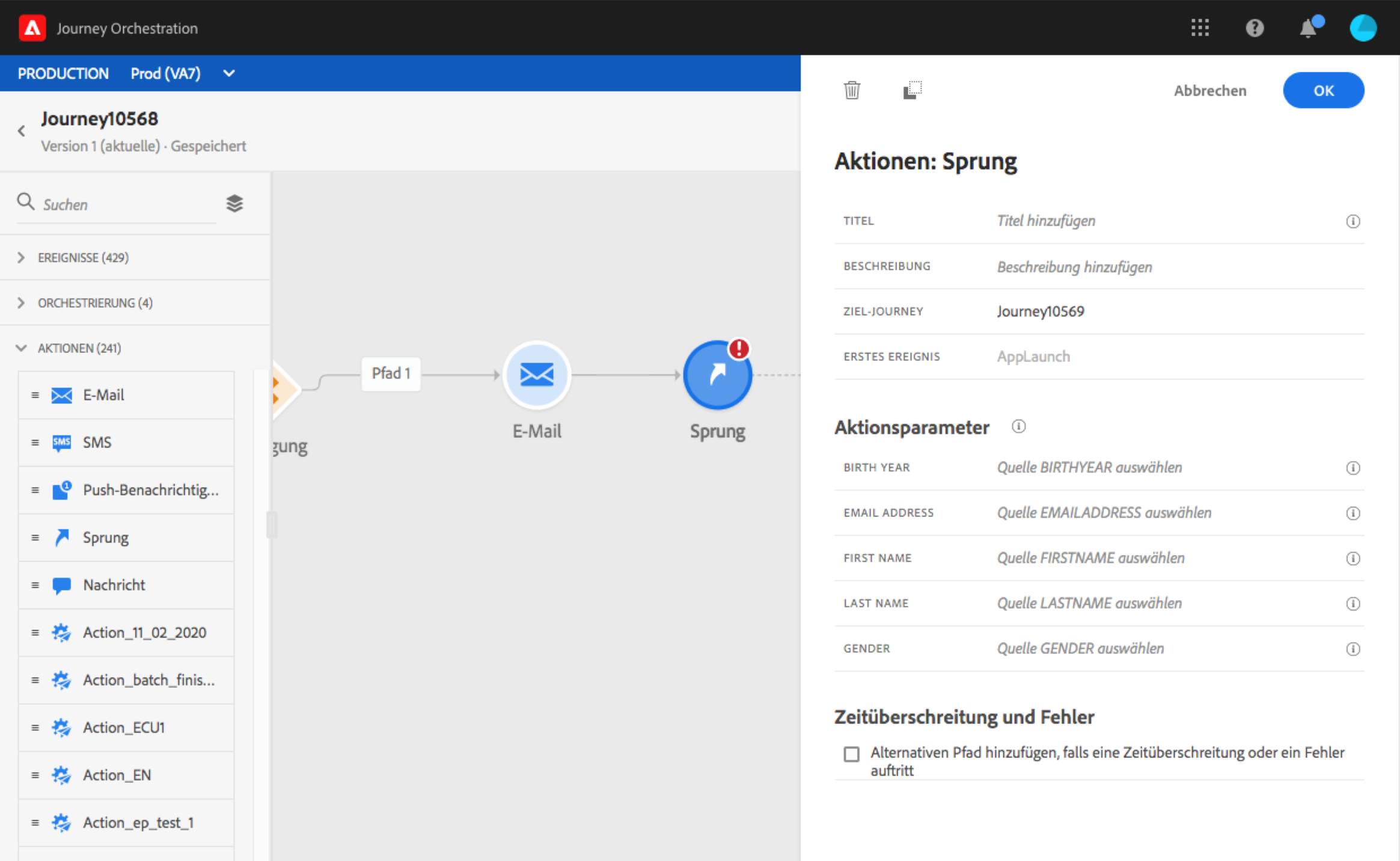The height and width of the screenshot is (861, 1400).
Task: Go back with the left chevron arrow
Action: point(22,130)
